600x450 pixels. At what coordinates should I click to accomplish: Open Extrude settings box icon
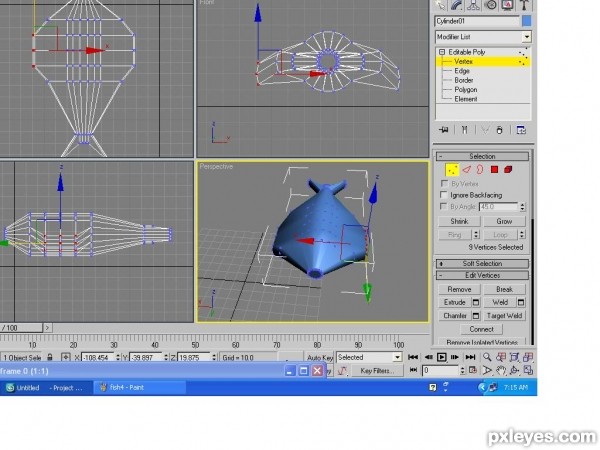click(476, 302)
